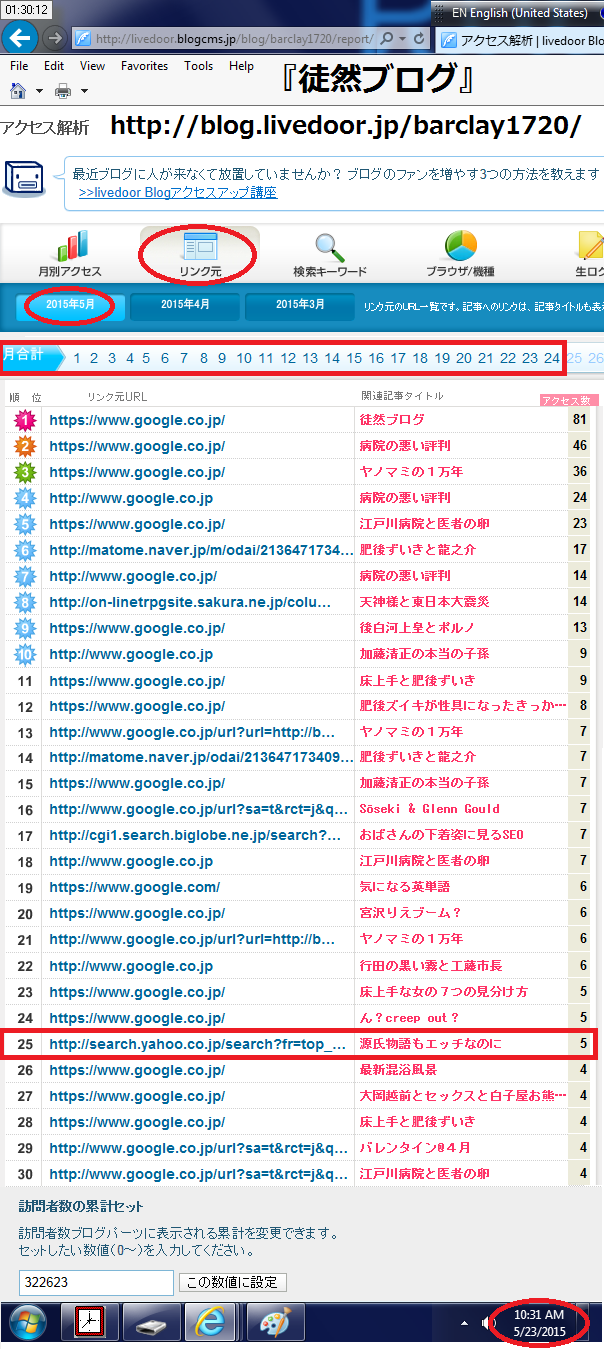The image size is (604, 1350).
Task: Open バレンタイン０４月 article link
Action: (415, 1148)
